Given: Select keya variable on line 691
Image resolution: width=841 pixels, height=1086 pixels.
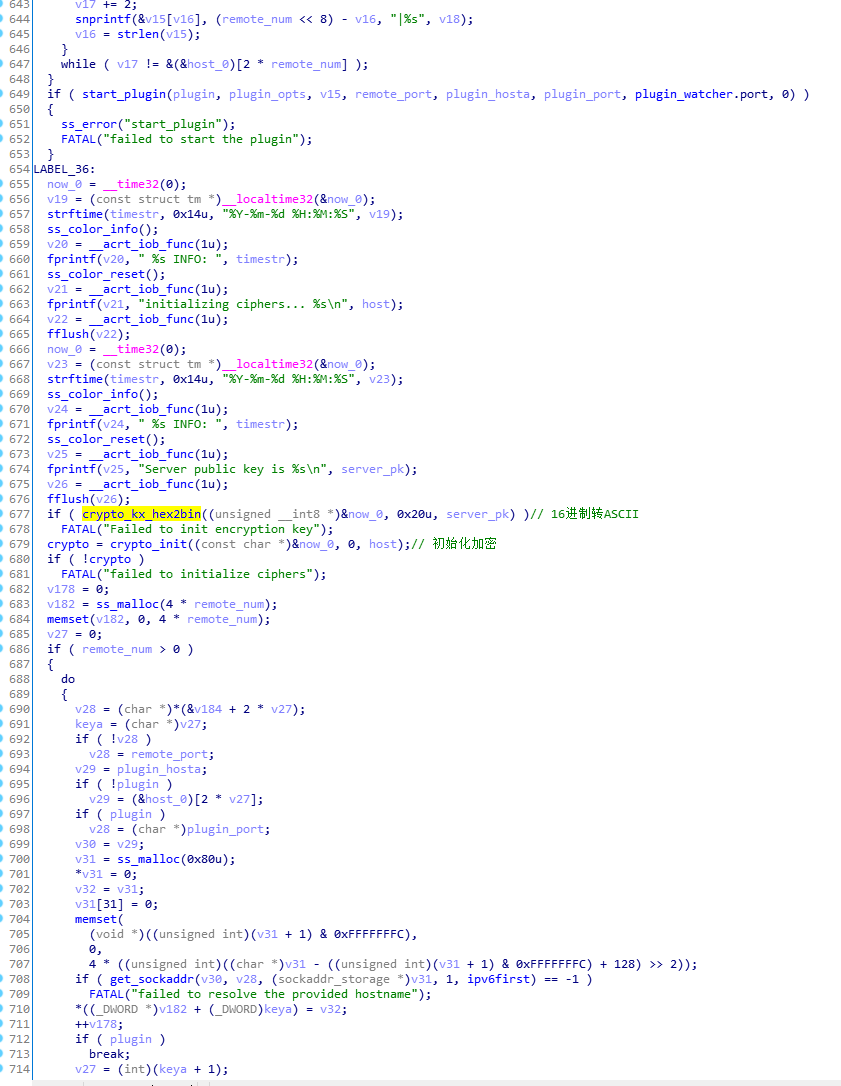Looking at the screenshot, I should (x=89, y=724).
